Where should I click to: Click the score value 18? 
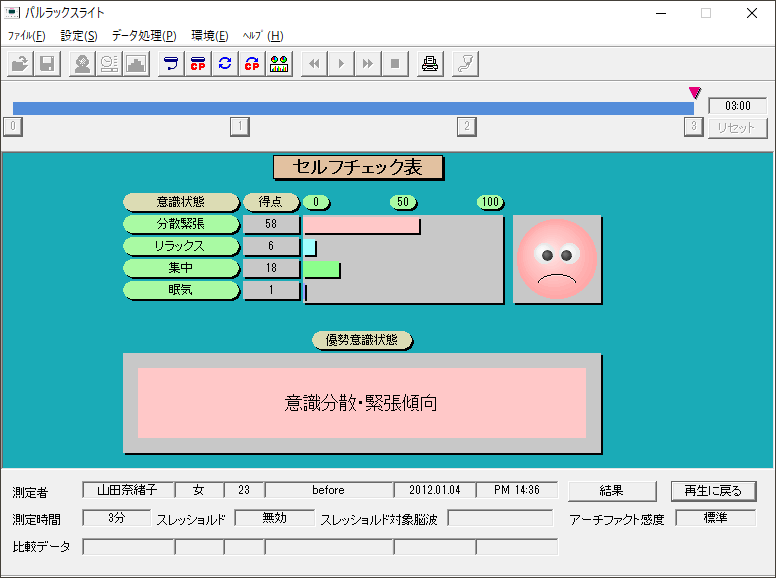(271, 268)
